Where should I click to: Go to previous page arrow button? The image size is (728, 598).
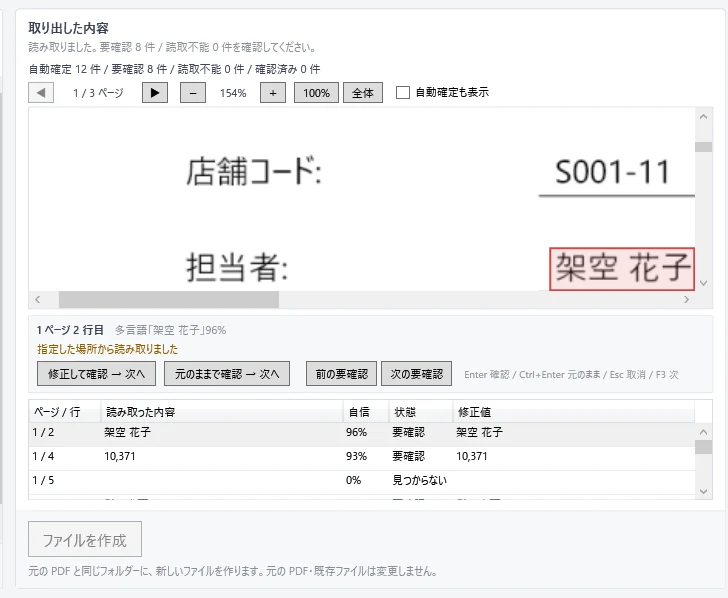(41, 93)
